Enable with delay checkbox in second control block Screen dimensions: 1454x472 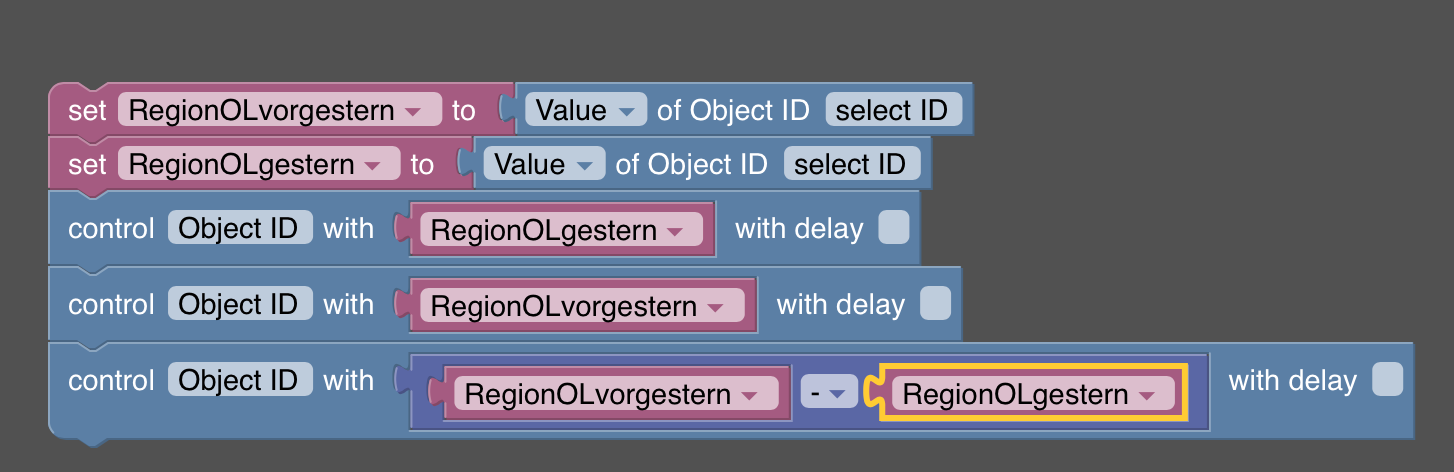pyautogui.click(x=935, y=303)
